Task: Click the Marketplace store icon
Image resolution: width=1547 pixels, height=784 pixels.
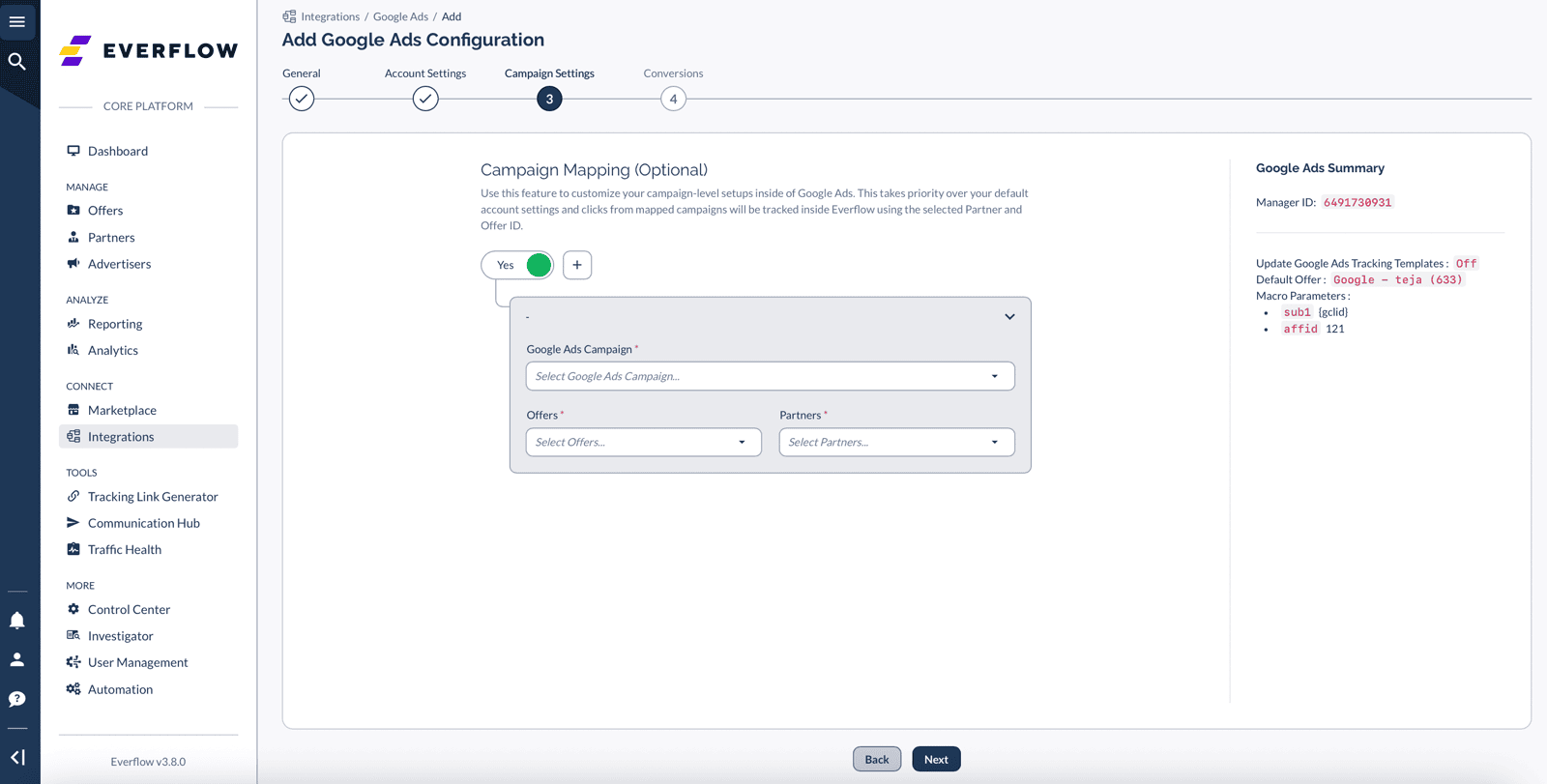Action: (73, 410)
